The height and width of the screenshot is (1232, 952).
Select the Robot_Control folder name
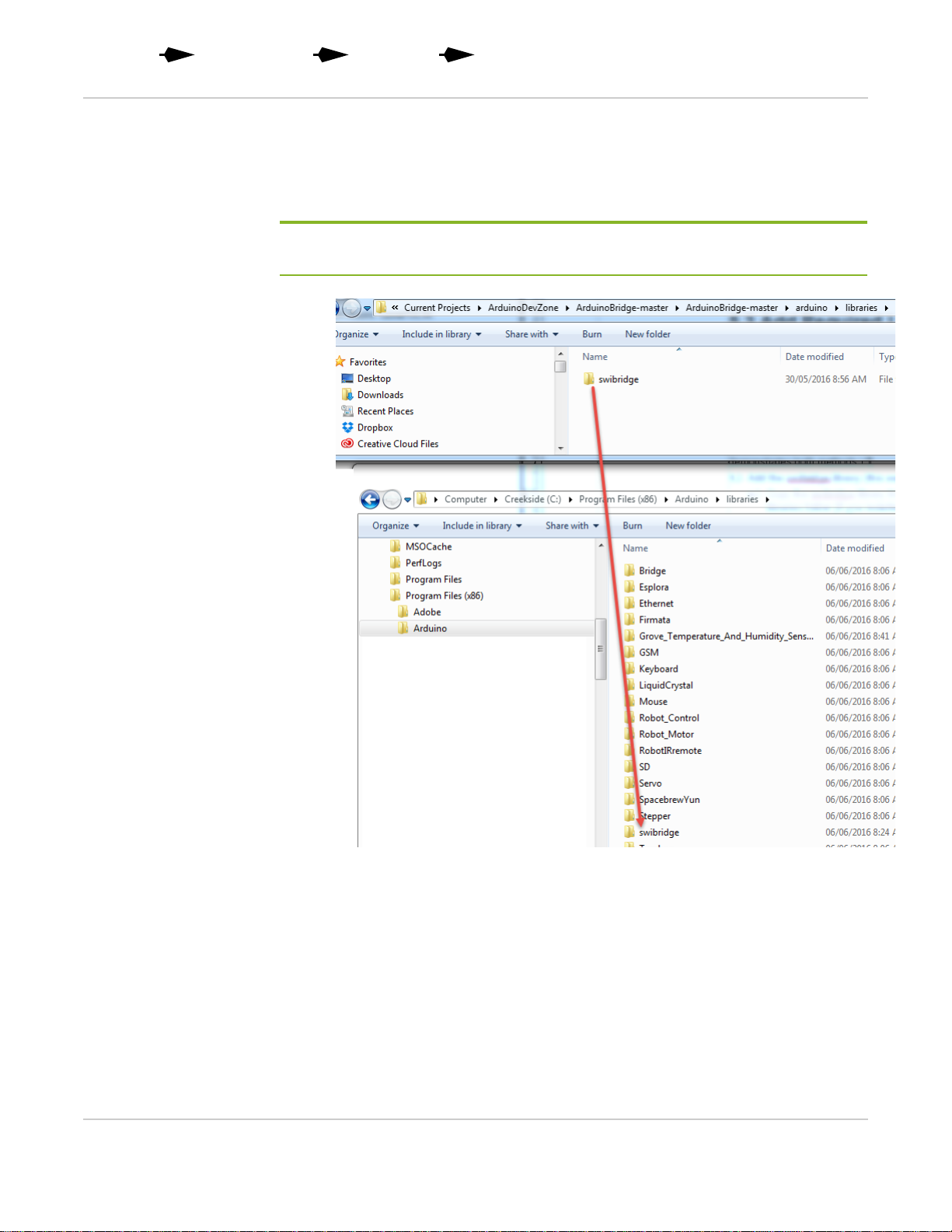coord(669,717)
